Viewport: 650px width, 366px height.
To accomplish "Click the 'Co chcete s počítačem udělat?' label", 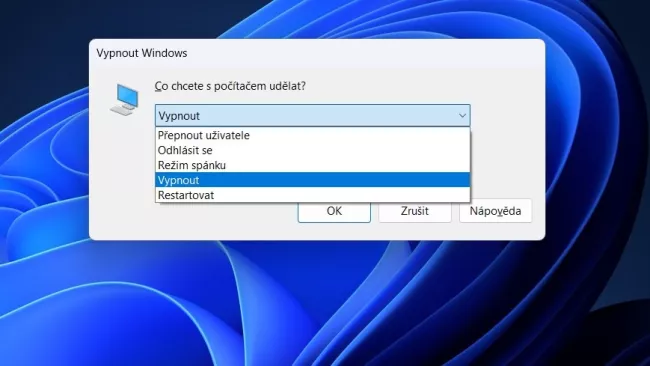I will (230, 86).
